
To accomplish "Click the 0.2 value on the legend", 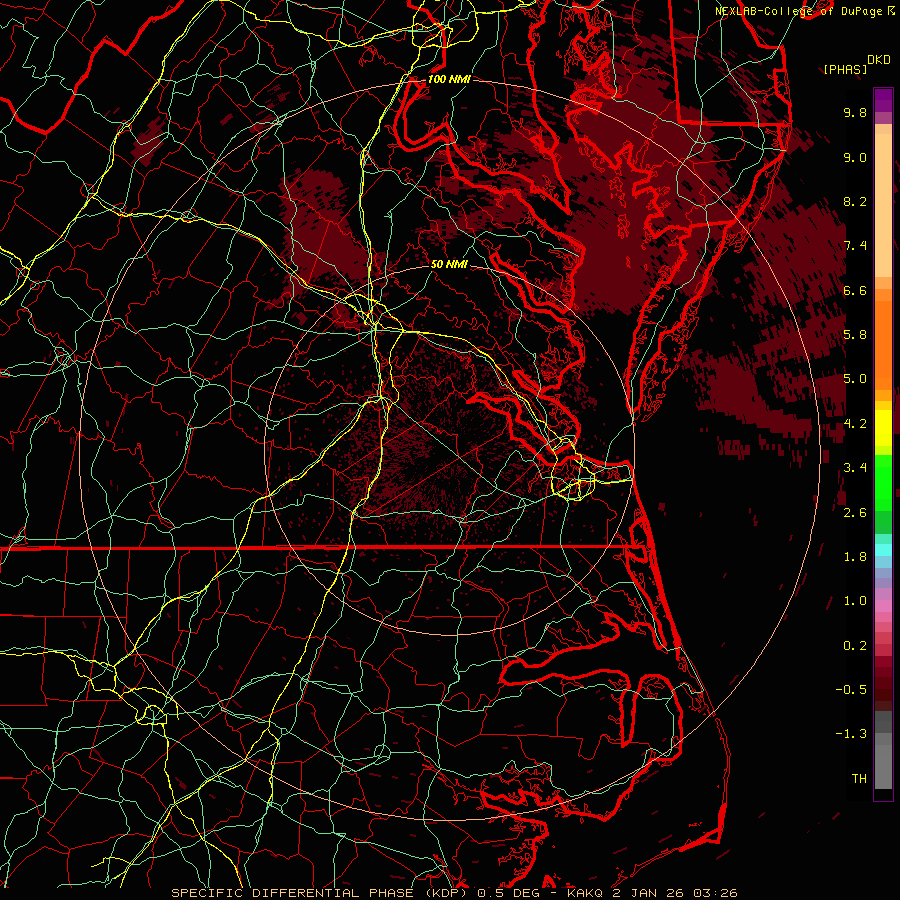I will pyautogui.click(x=855, y=646).
